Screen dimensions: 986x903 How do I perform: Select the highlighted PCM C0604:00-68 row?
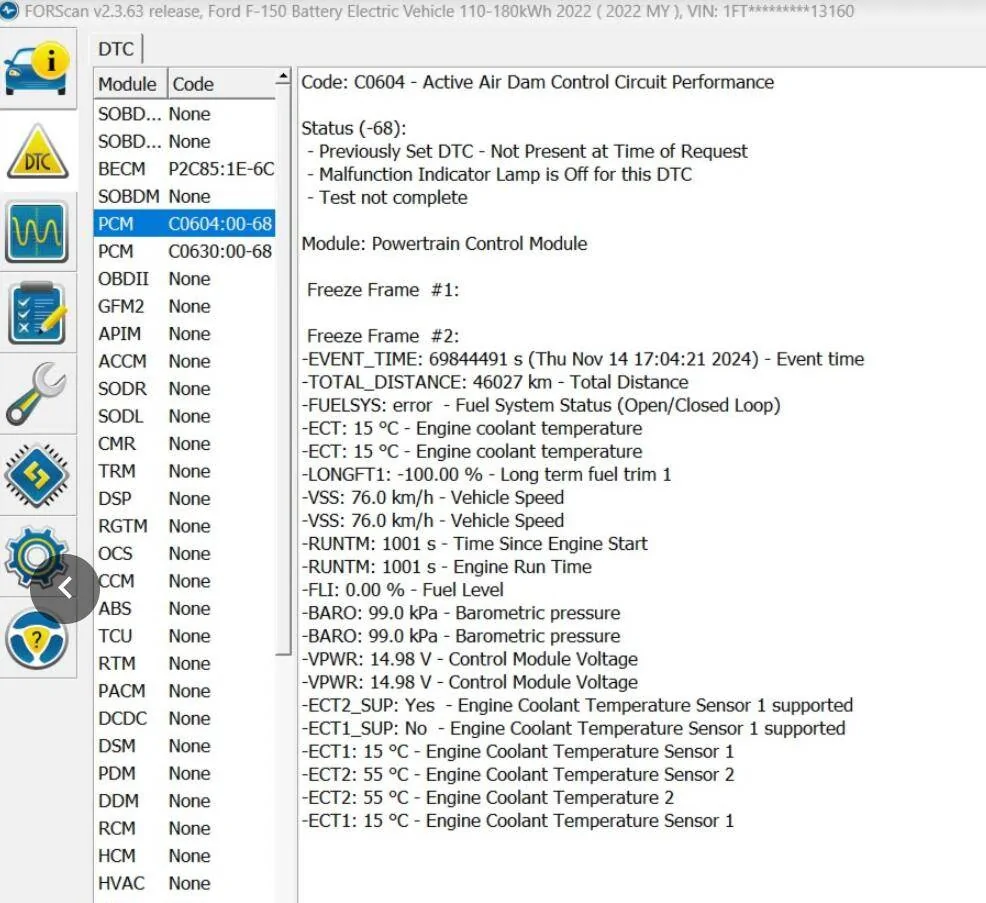point(184,224)
